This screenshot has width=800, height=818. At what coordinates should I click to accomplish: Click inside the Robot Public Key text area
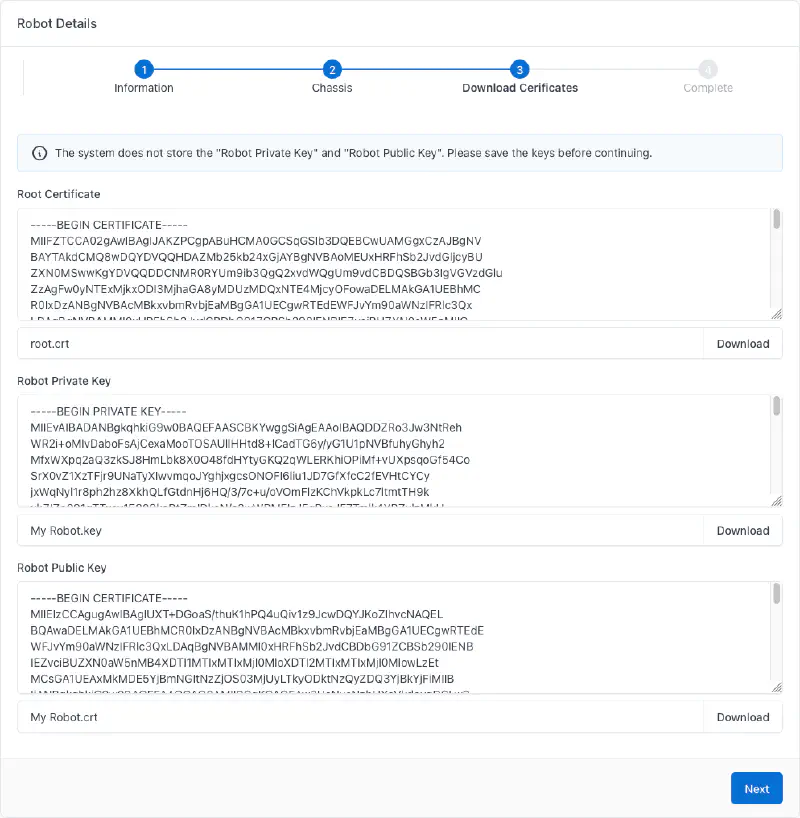click(390, 638)
